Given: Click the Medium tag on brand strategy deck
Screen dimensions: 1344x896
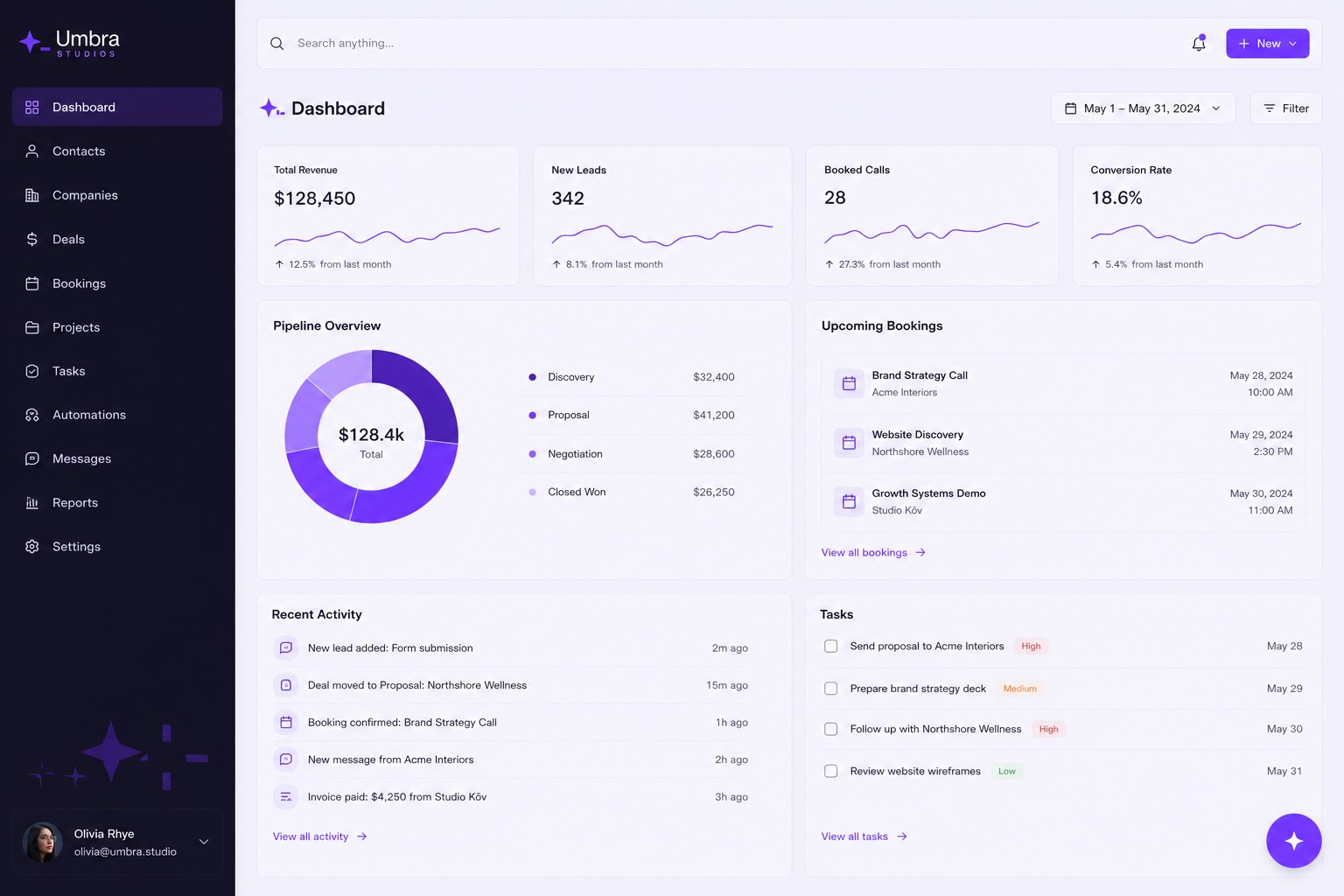Looking at the screenshot, I should [1019, 689].
